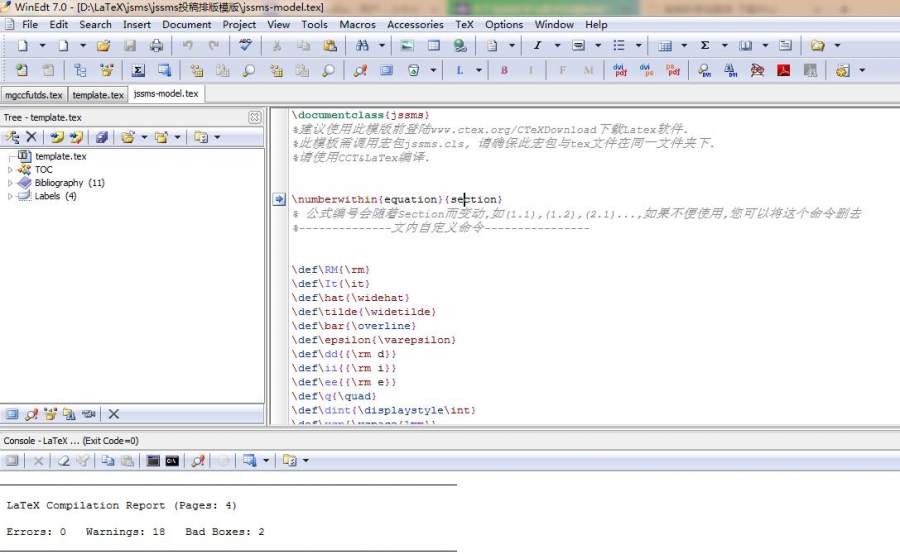The image size is (900, 554).
Task: Click the dvi to pdf converter icon
Action: (x=621, y=71)
